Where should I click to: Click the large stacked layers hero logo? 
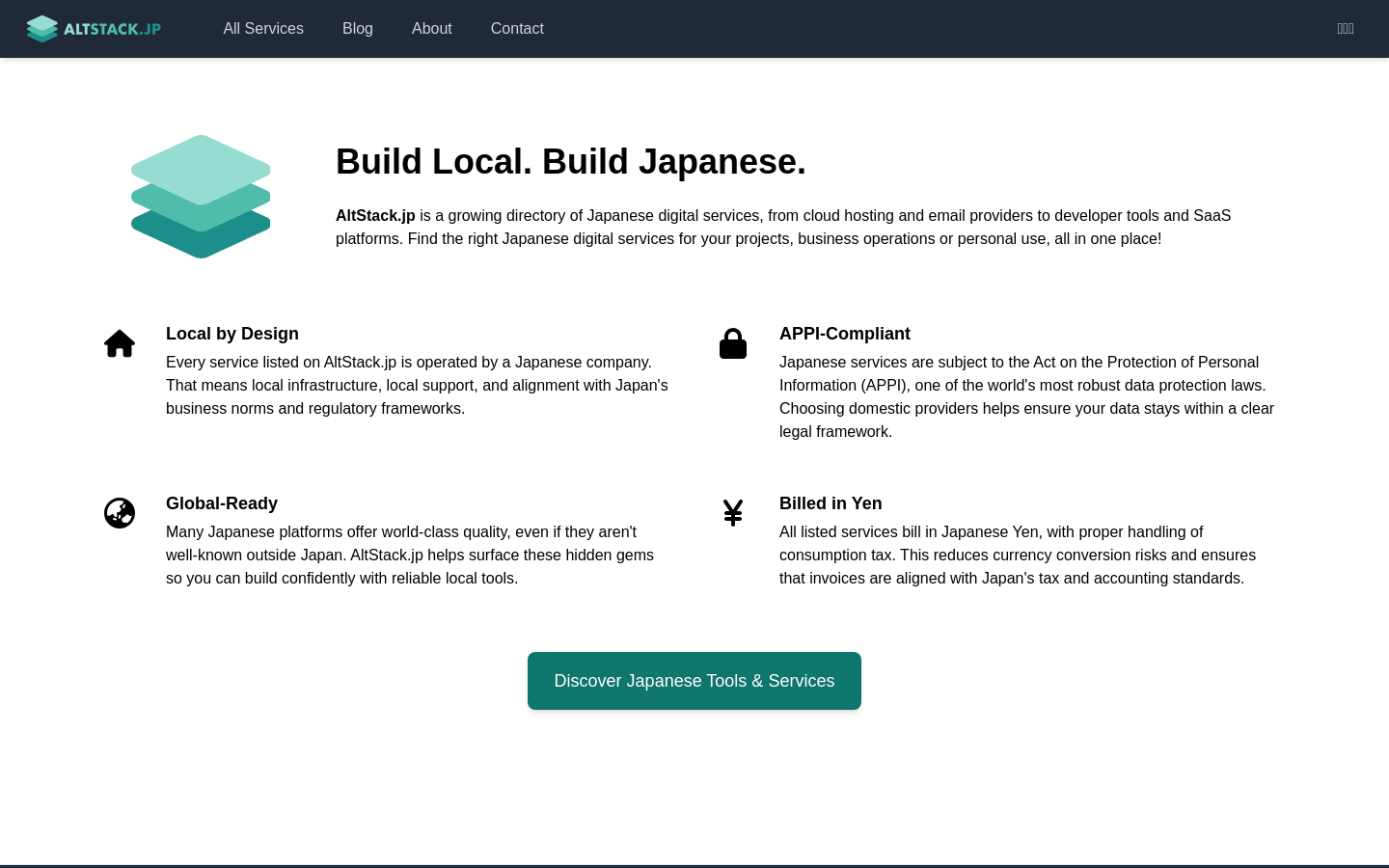pos(201,197)
